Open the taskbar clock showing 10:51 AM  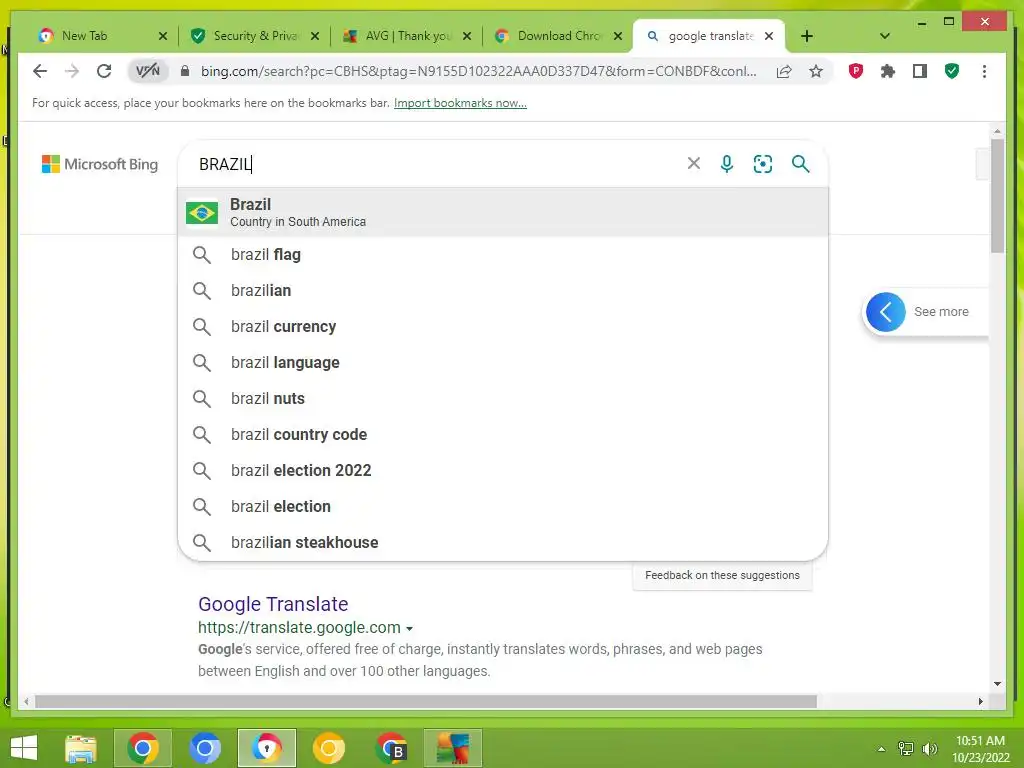coord(980,748)
